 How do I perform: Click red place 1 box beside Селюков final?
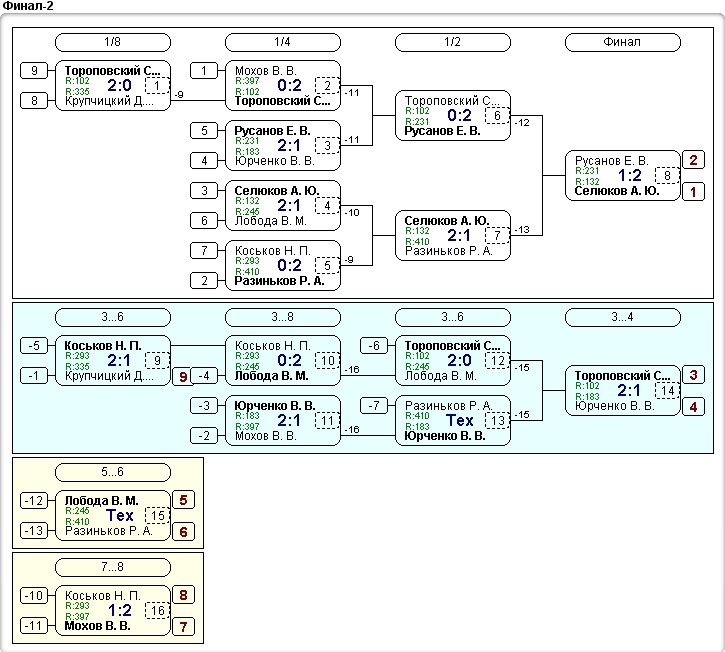[693, 192]
